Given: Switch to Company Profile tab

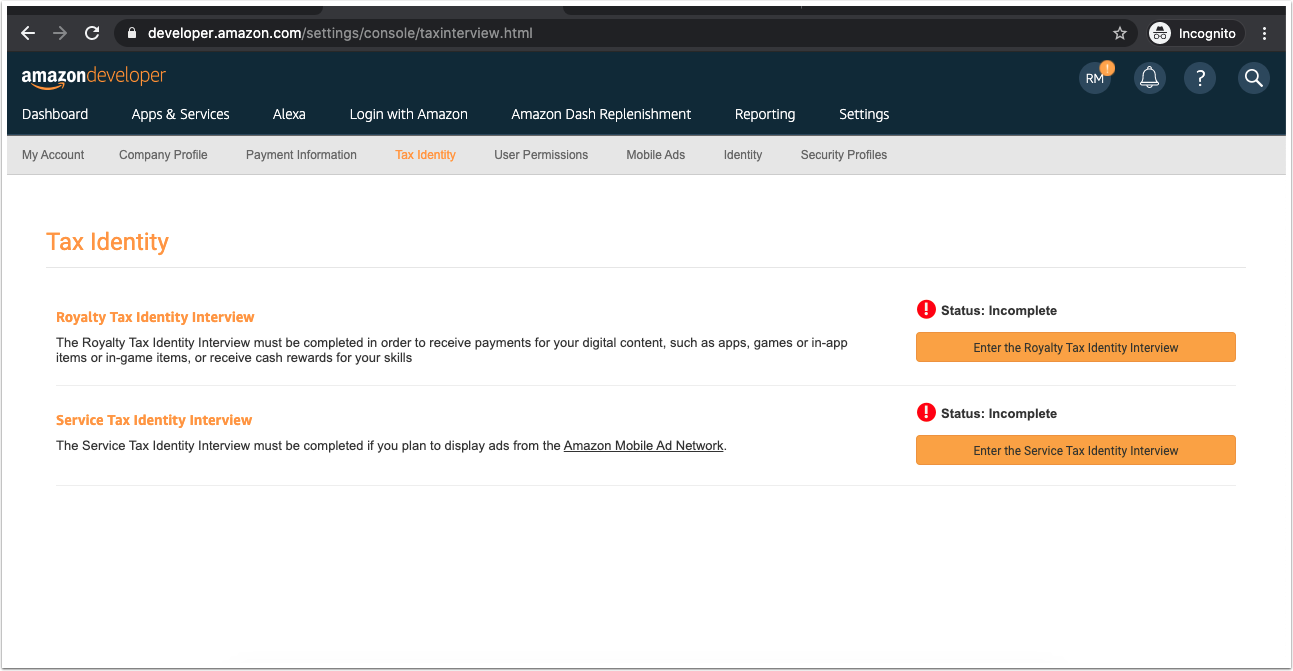Looking at the screenshot, I should (163, 155).
